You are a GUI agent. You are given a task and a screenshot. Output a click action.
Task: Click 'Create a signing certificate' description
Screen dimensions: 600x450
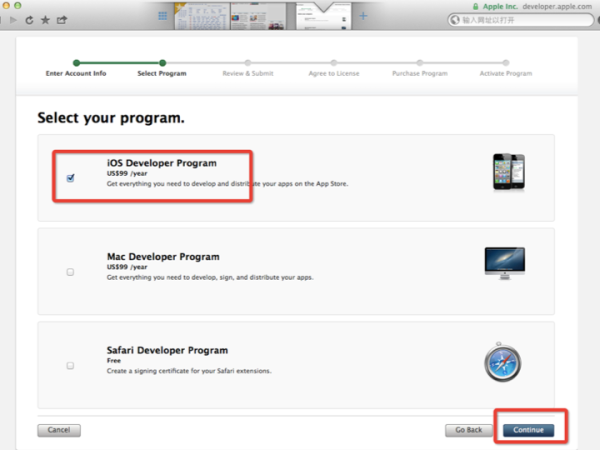coord(189,371)
